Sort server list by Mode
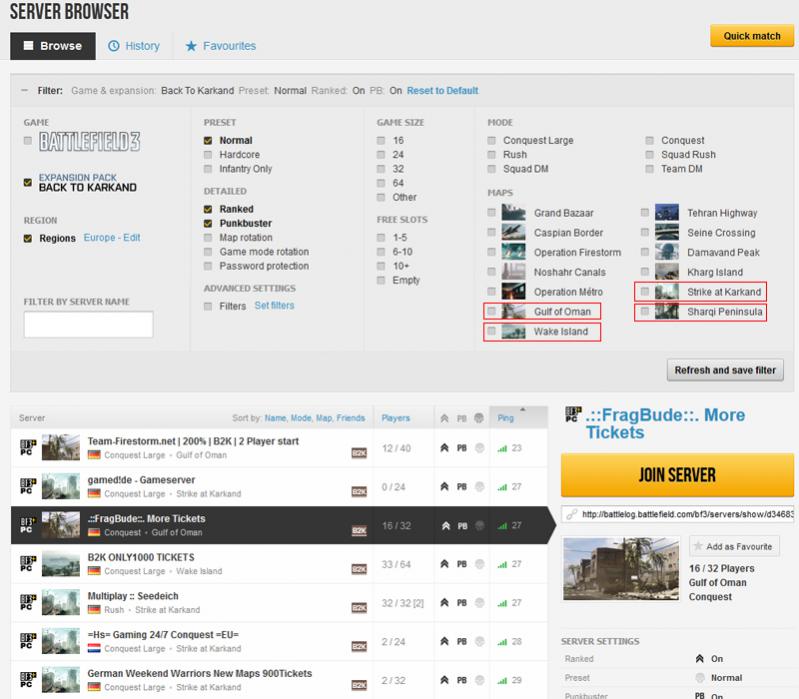Image resolution: width=799 pixels, height=699 pixels. click(301, 418)
